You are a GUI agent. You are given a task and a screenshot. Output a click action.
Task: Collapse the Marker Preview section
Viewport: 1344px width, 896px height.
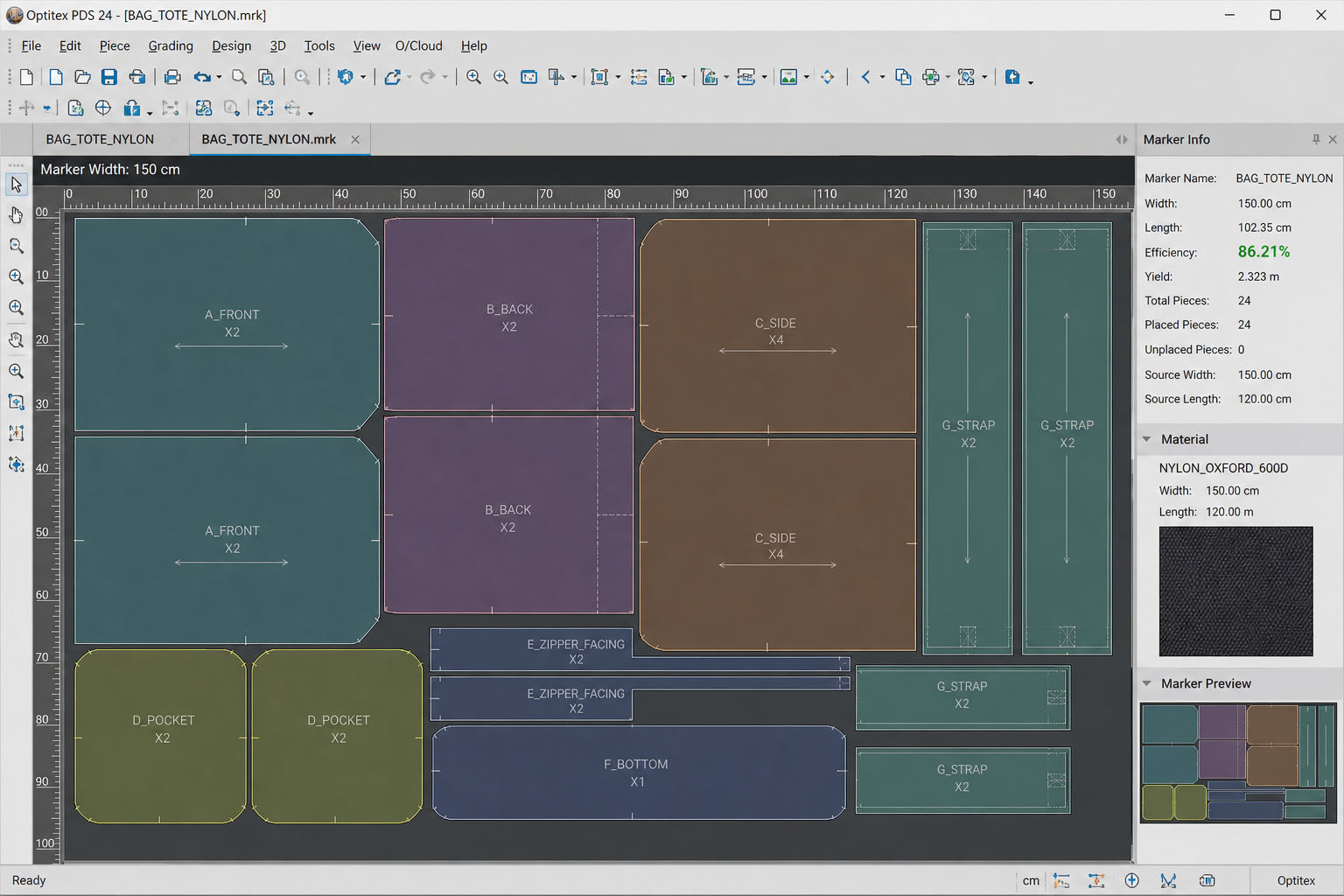point(1147,683)
